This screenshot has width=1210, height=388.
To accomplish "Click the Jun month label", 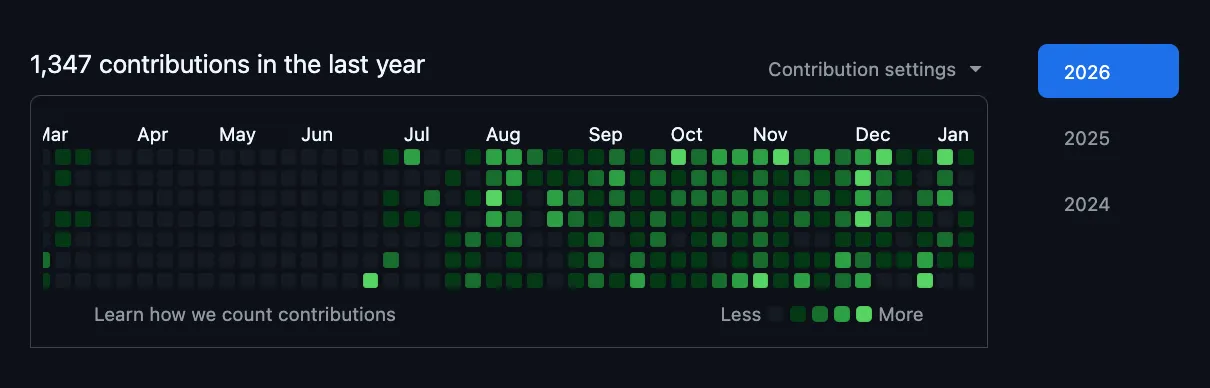I will point(317,134).
